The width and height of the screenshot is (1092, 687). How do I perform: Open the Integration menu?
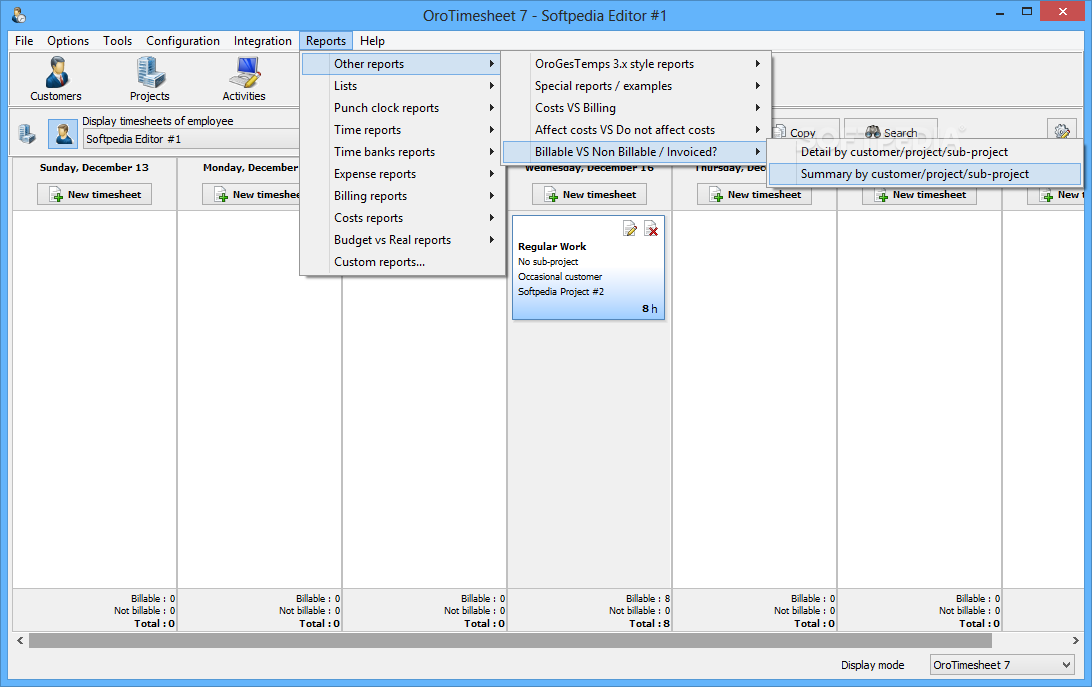pos(263,40)
